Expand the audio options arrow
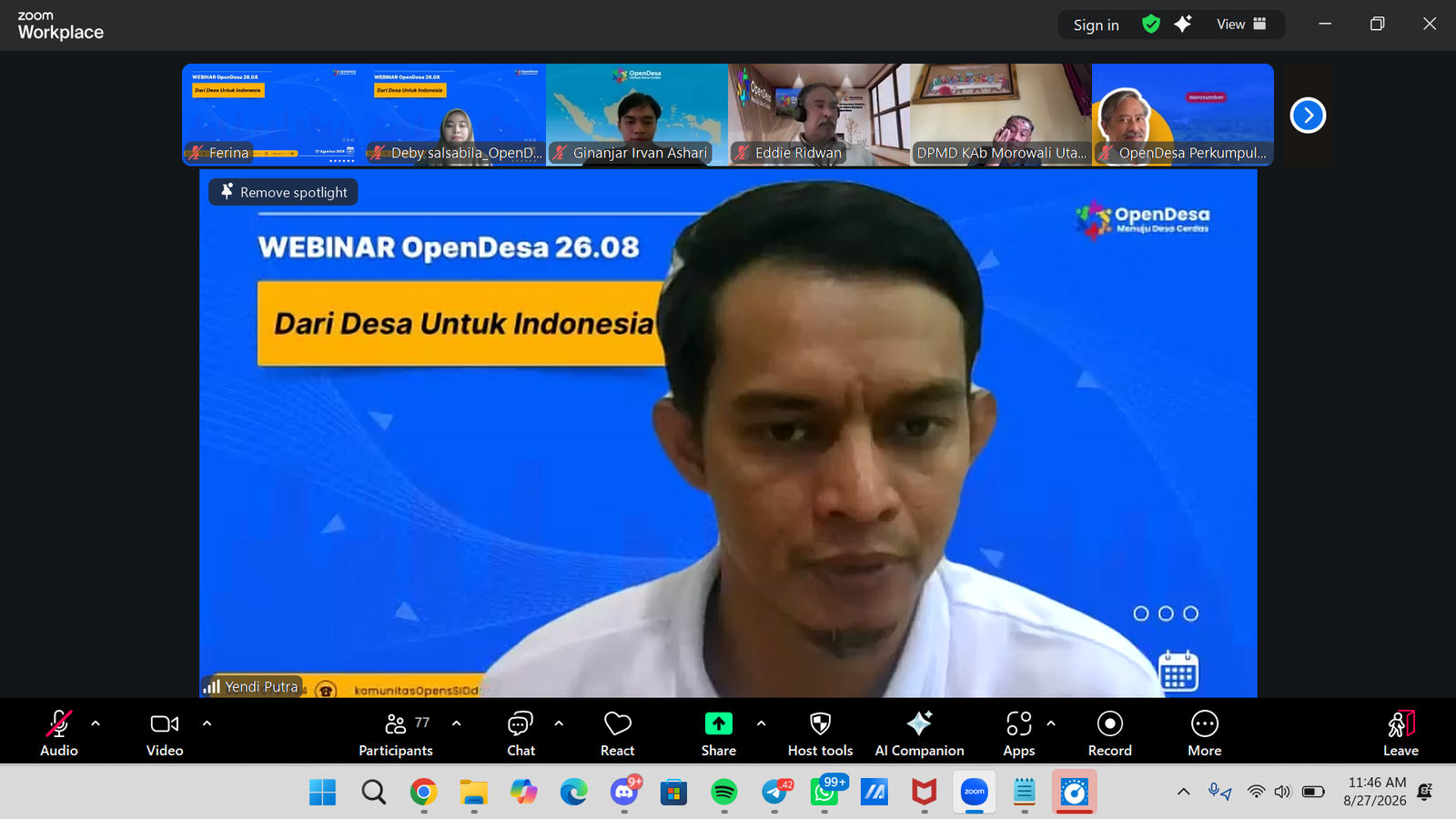Viewport: 1456px width, 819px height. tap(96, 723)
